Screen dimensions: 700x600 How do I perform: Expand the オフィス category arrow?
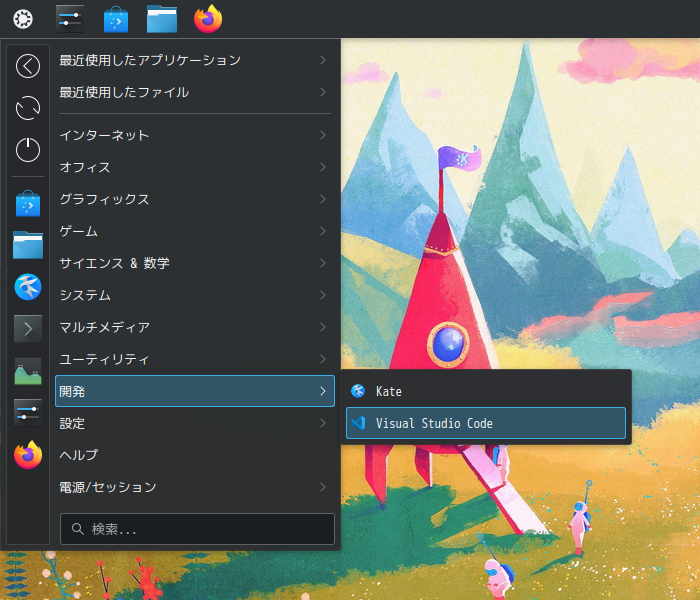point(323,167)
